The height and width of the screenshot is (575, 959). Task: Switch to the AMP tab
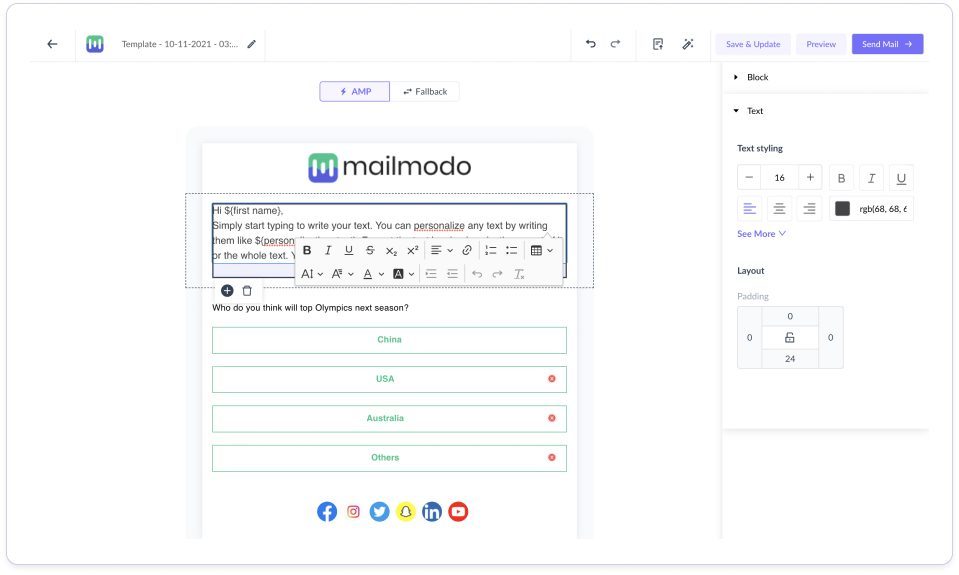coord(355,91)
